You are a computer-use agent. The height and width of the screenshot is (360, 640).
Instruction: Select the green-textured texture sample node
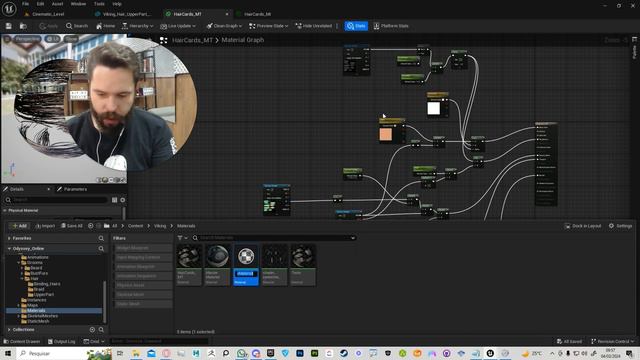(277, 200)
